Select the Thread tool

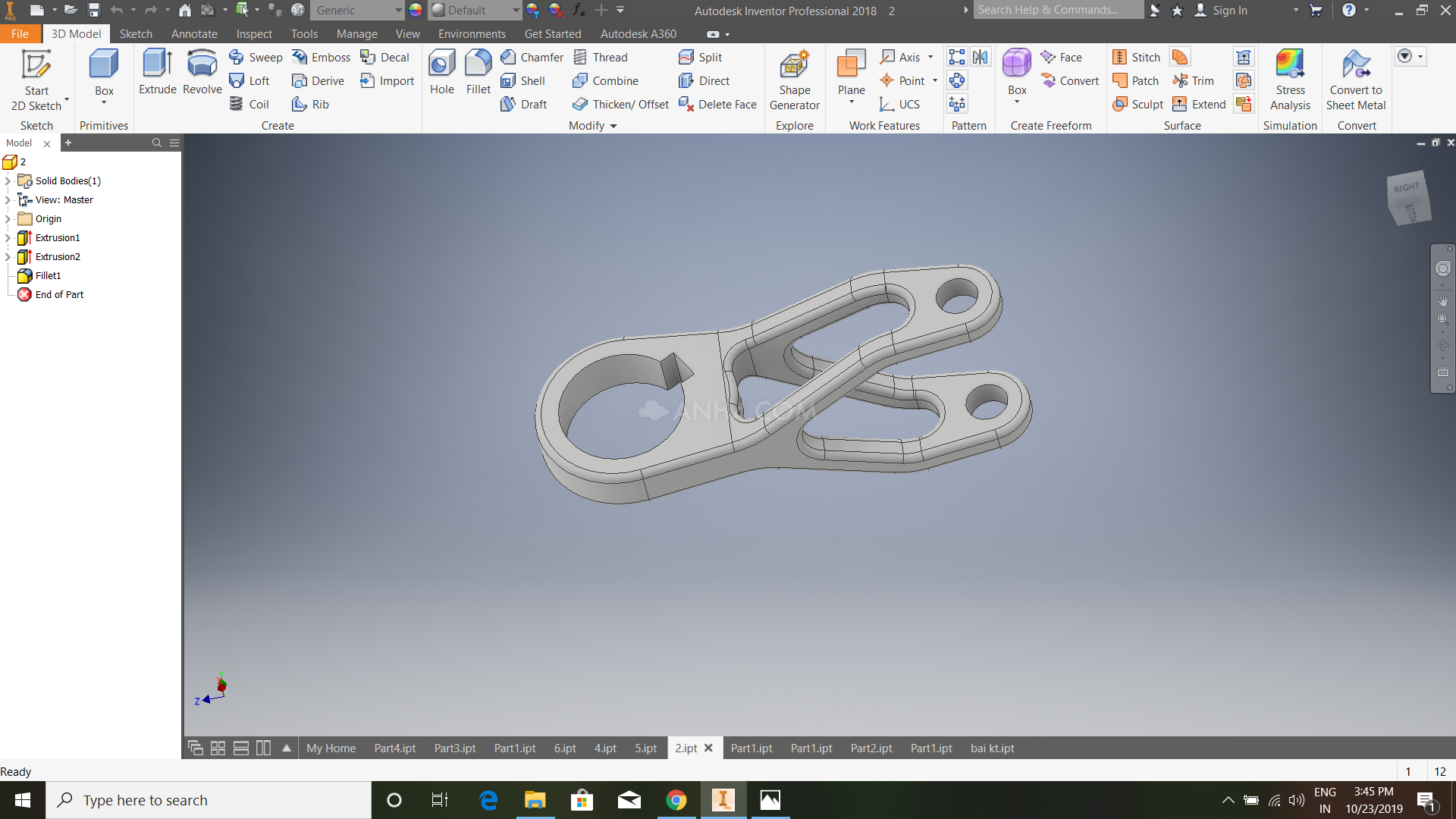pos(601,58)
